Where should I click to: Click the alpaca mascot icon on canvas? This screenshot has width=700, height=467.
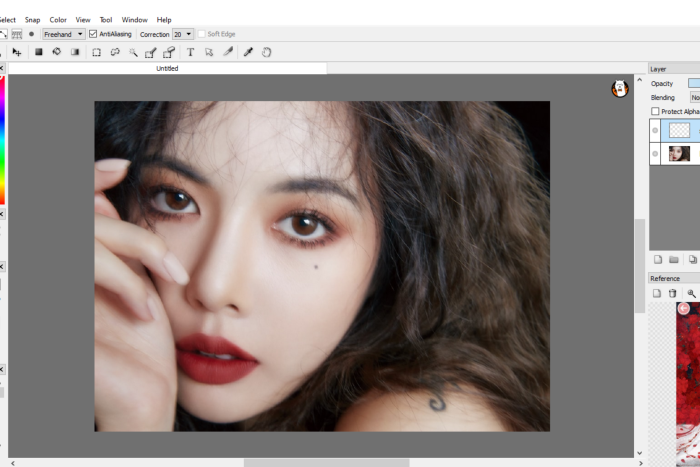pos(620,88)
